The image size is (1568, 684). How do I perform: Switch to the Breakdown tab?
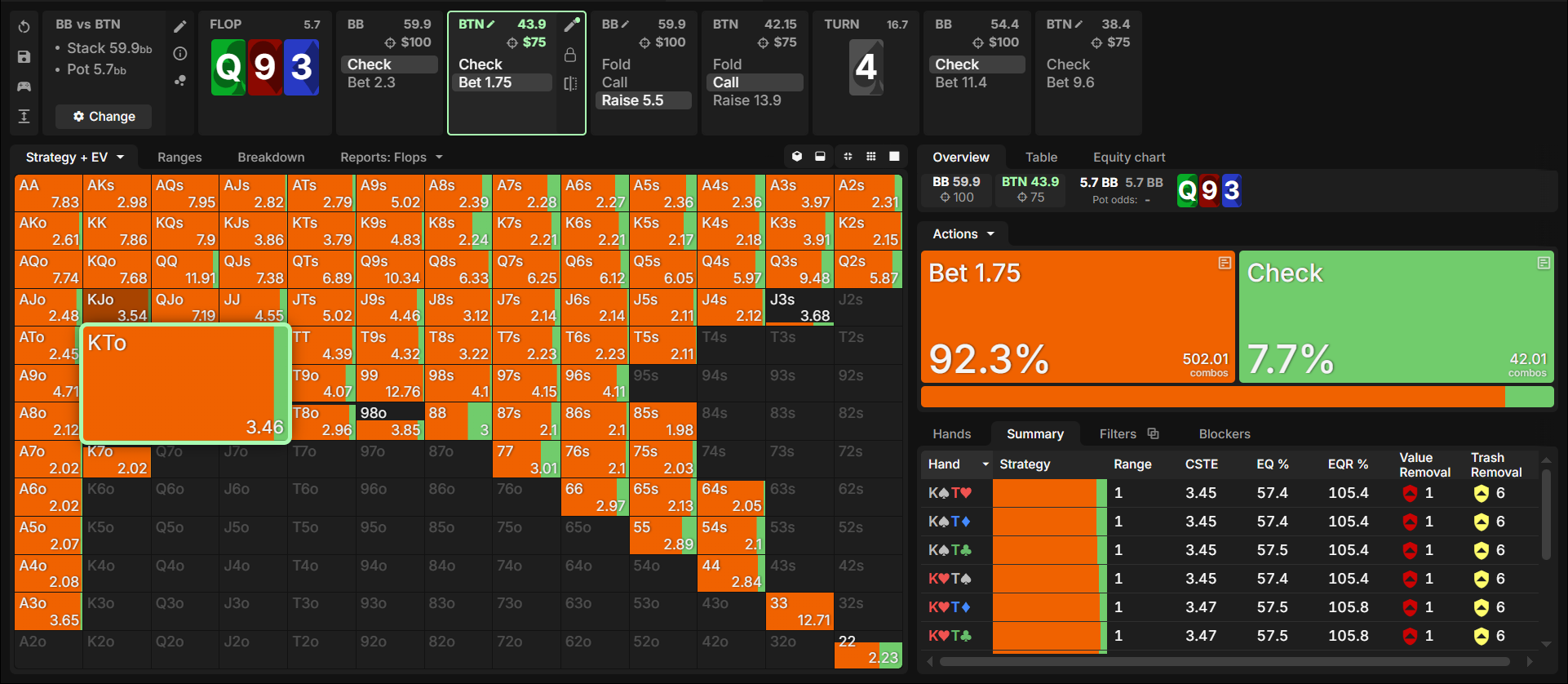click(x=271, y=158)
